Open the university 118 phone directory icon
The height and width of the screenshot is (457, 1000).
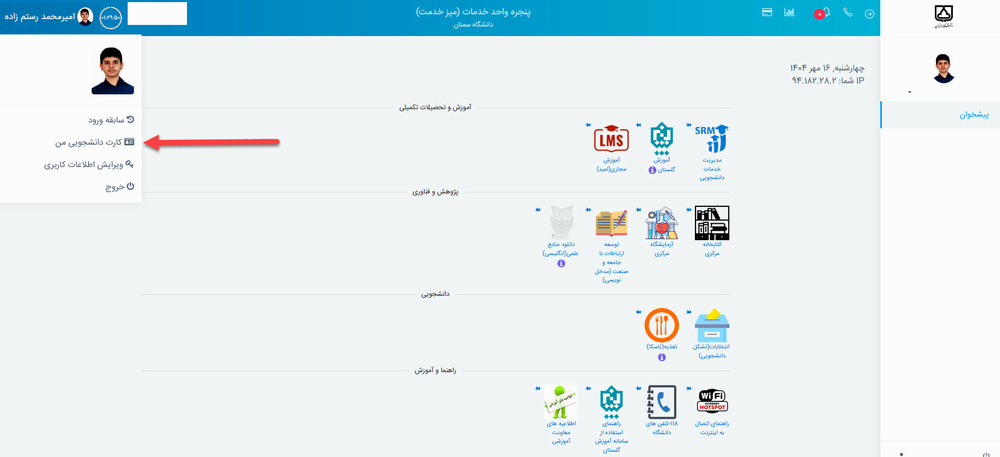tap(661, 403)
